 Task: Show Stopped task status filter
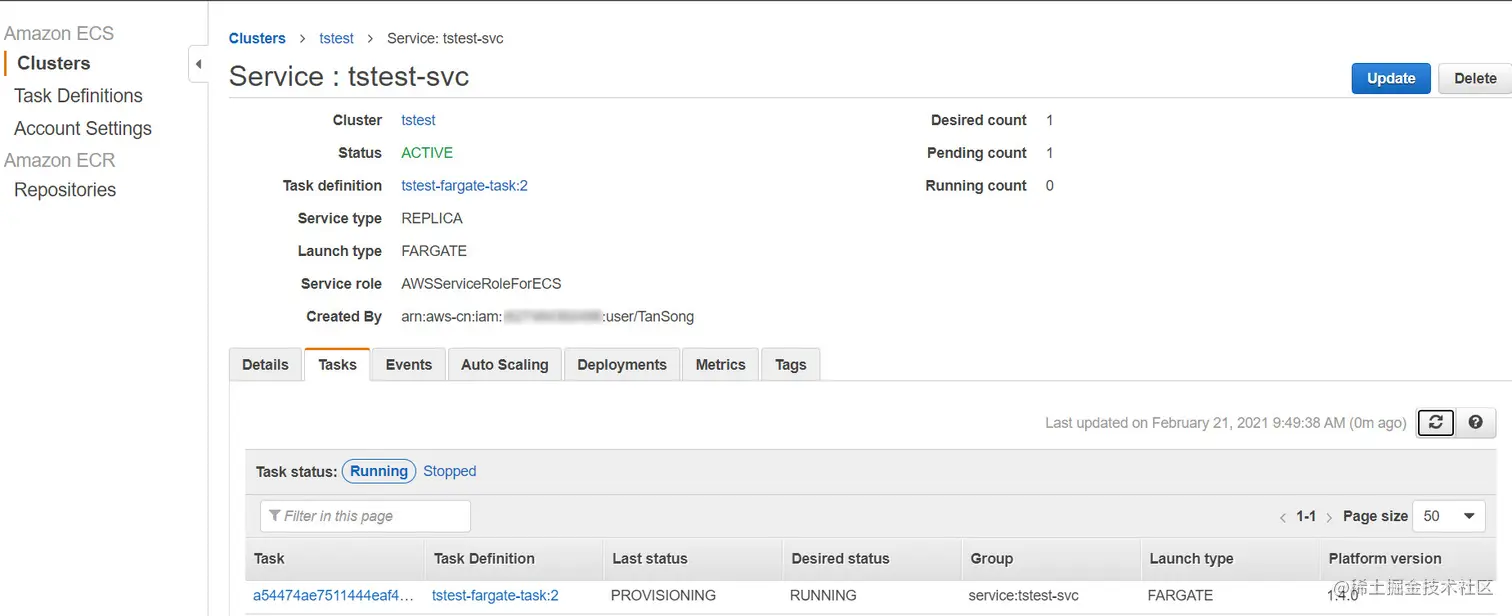[x=449, y=471]
